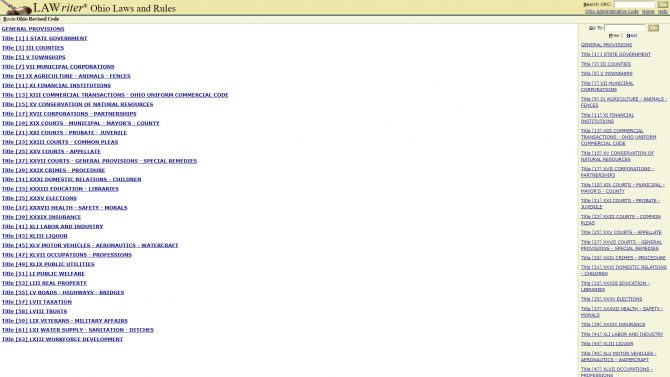Focus the Go To input field
Viewport: 670px width, 377px height.
(625, 28)
